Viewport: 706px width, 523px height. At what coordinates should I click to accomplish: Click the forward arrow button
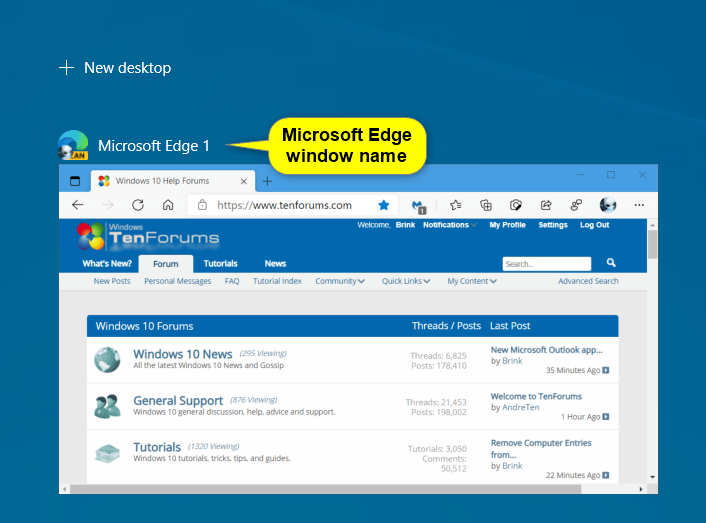[108, 205]
